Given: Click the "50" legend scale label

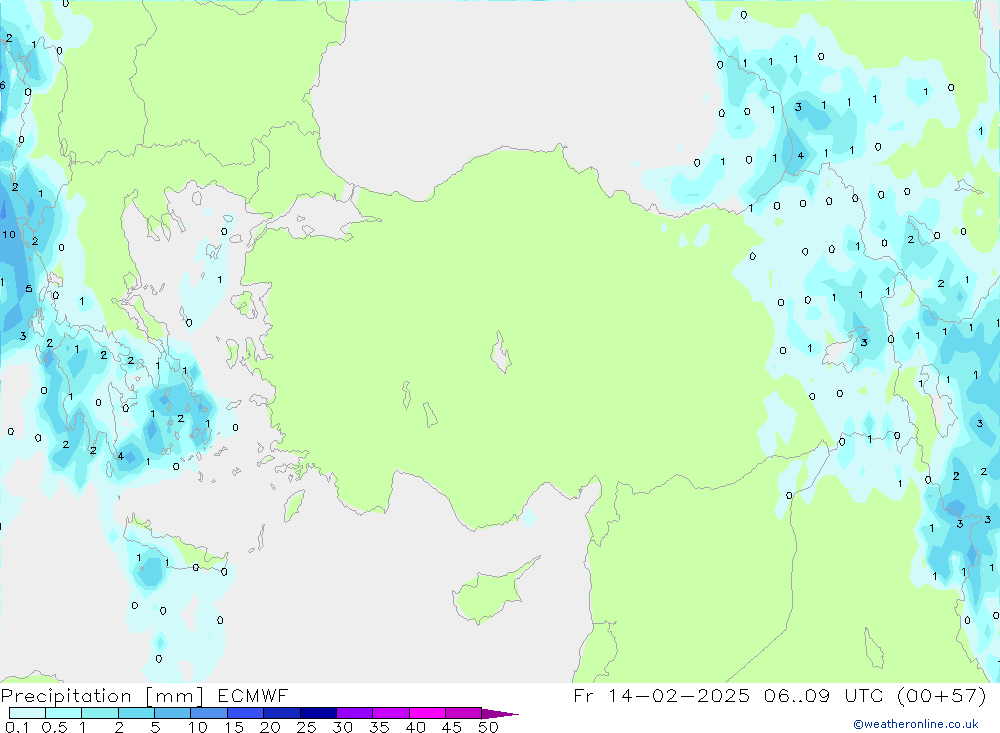Looking at the screenshot, I should tap(488, 727).
